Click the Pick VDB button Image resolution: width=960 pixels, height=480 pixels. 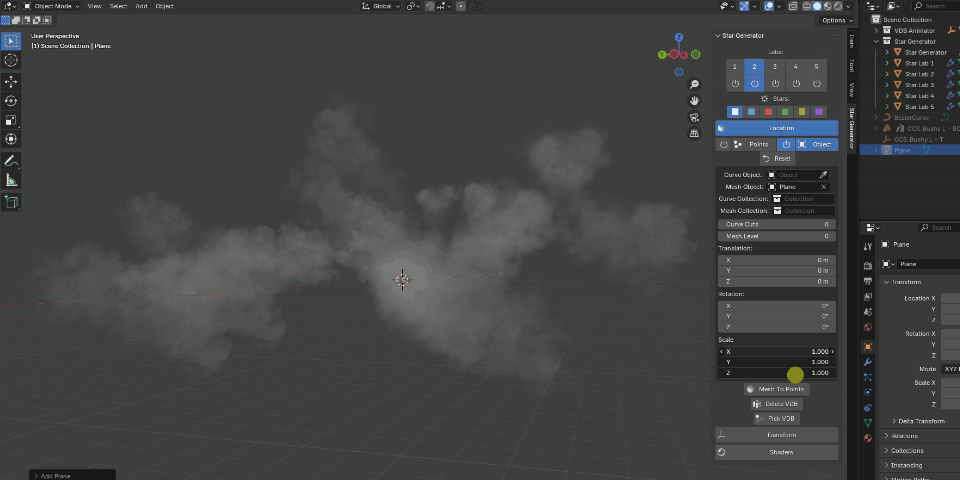[776, 419]
